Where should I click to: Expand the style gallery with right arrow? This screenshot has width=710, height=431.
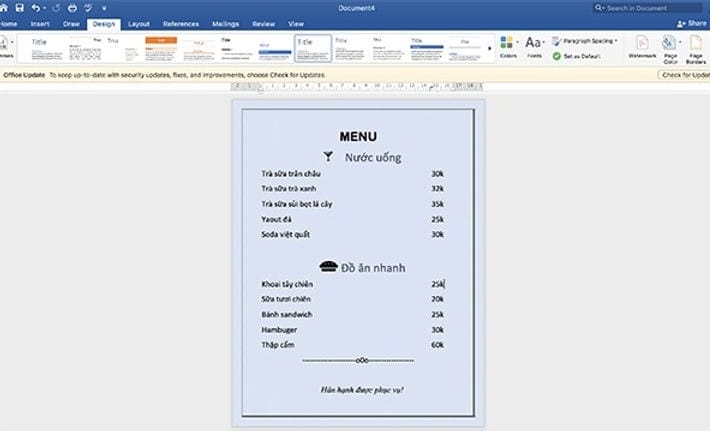pos(489,48)
